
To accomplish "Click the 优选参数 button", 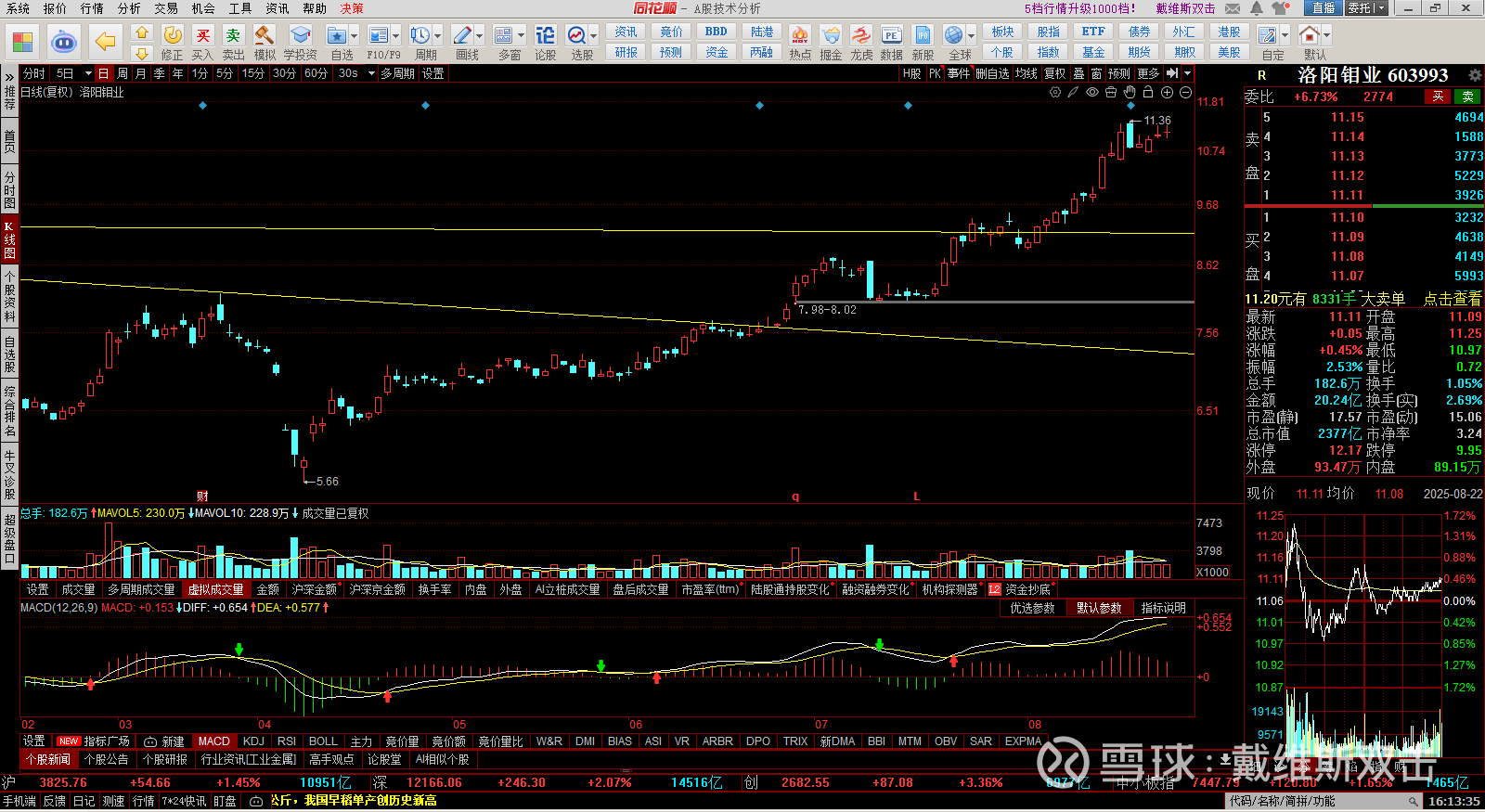I will [1032, 608].
